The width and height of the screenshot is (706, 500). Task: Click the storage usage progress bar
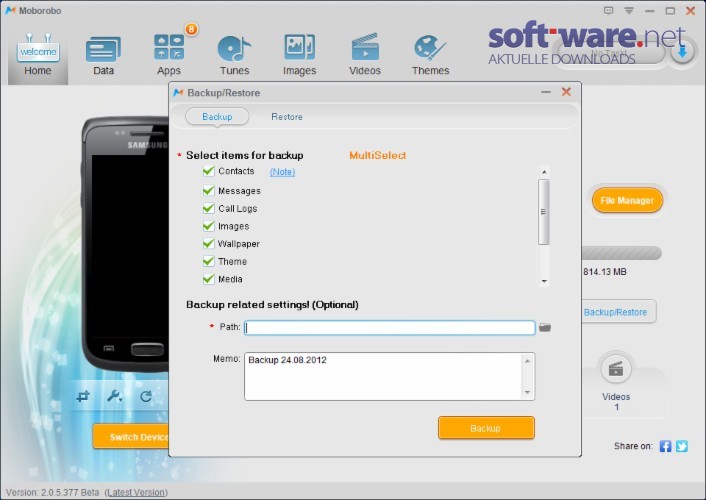[621, 253]
